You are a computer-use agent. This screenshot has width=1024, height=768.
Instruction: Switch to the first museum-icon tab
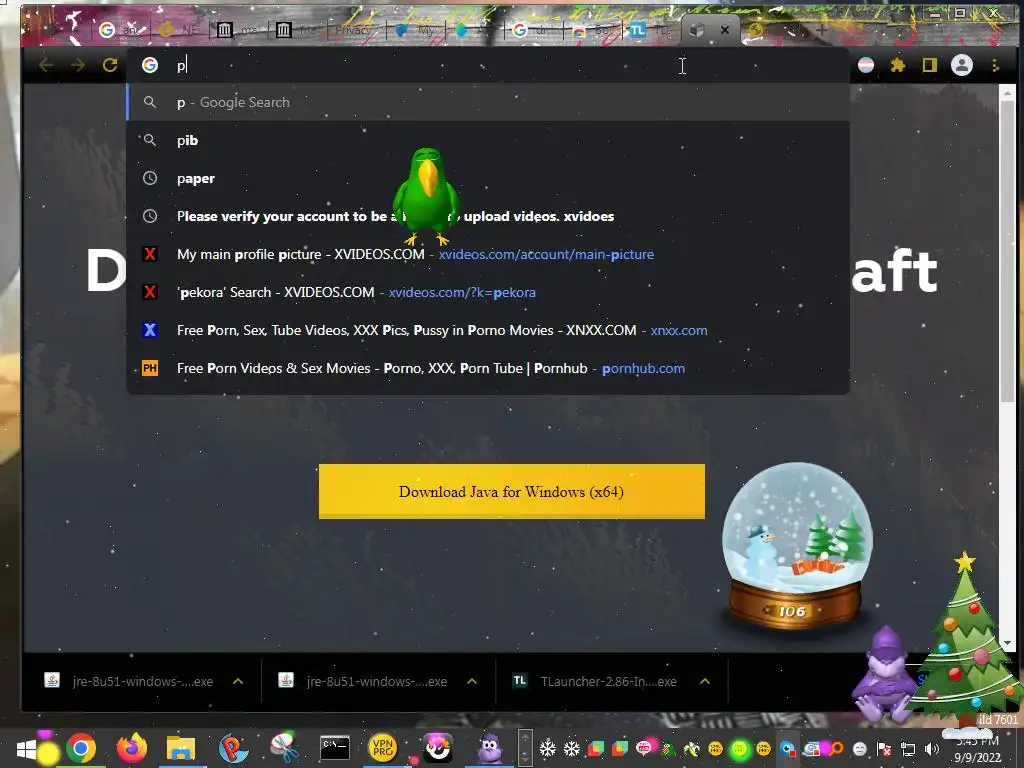[238, 30]
